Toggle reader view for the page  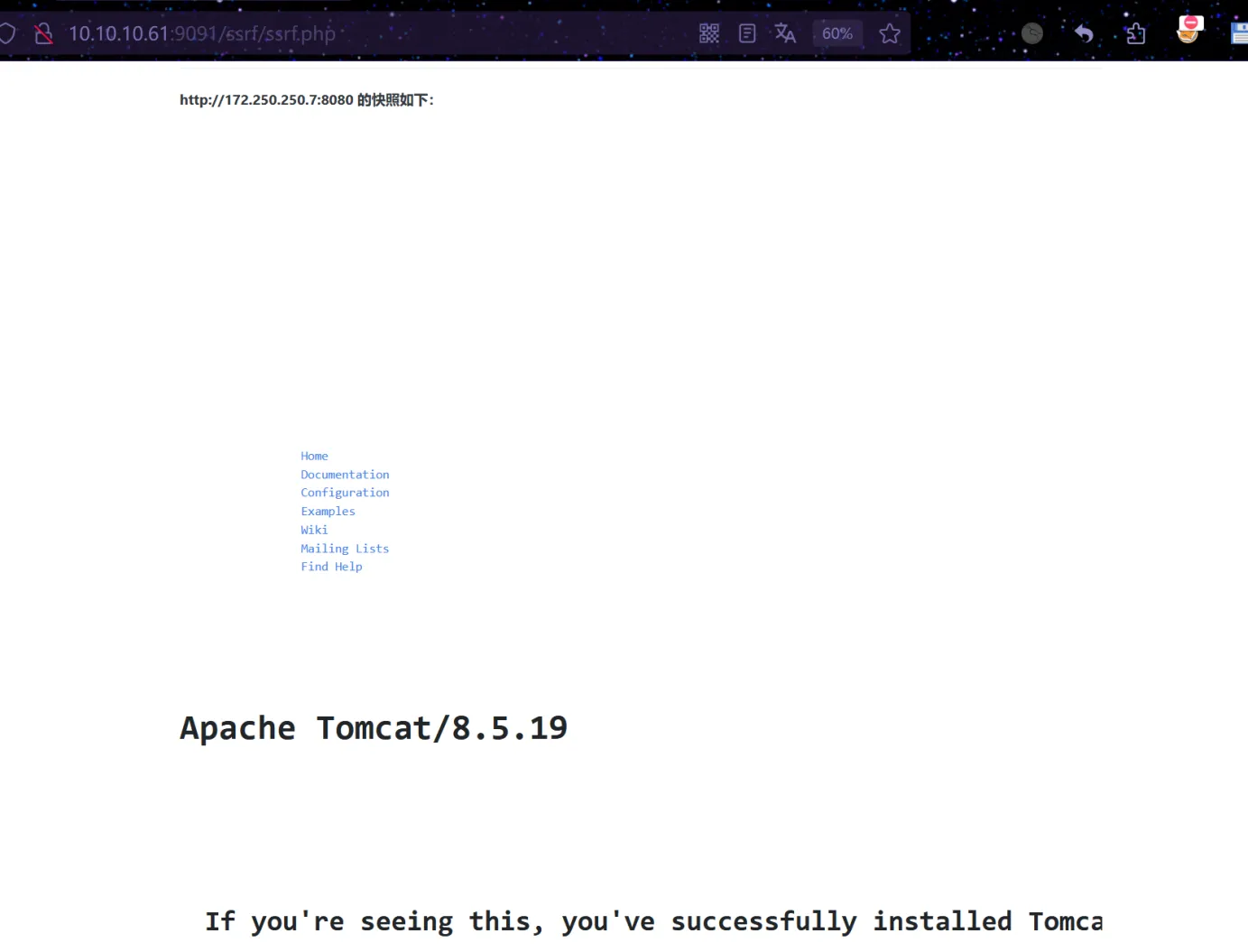747,34
